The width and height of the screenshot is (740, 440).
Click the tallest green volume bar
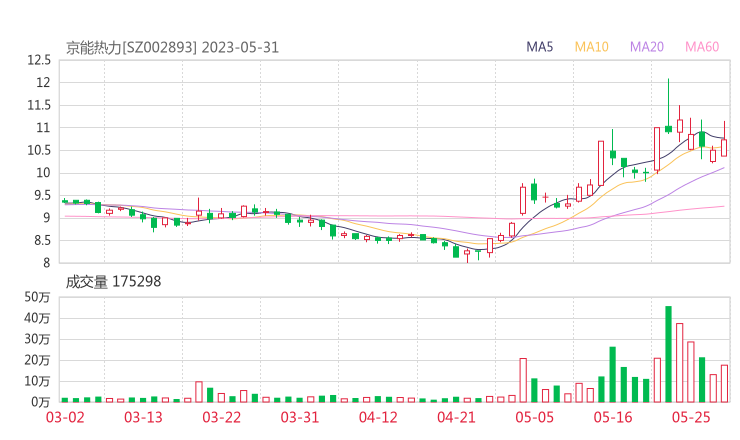(x=668, y=354)
